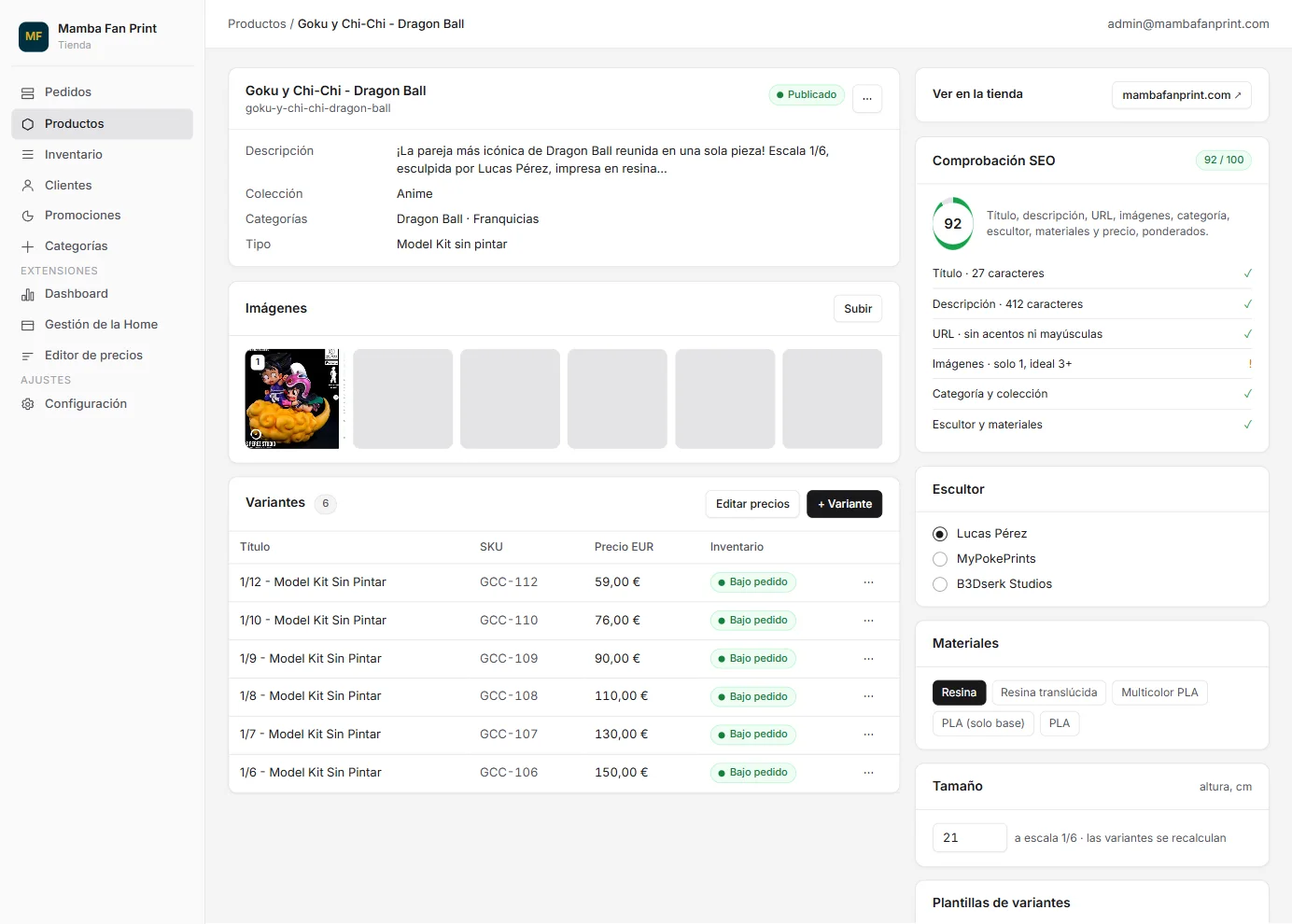Open mambafanprint.com store link
This screenshot has width=1292, height=924.
tap(1182, 95)
